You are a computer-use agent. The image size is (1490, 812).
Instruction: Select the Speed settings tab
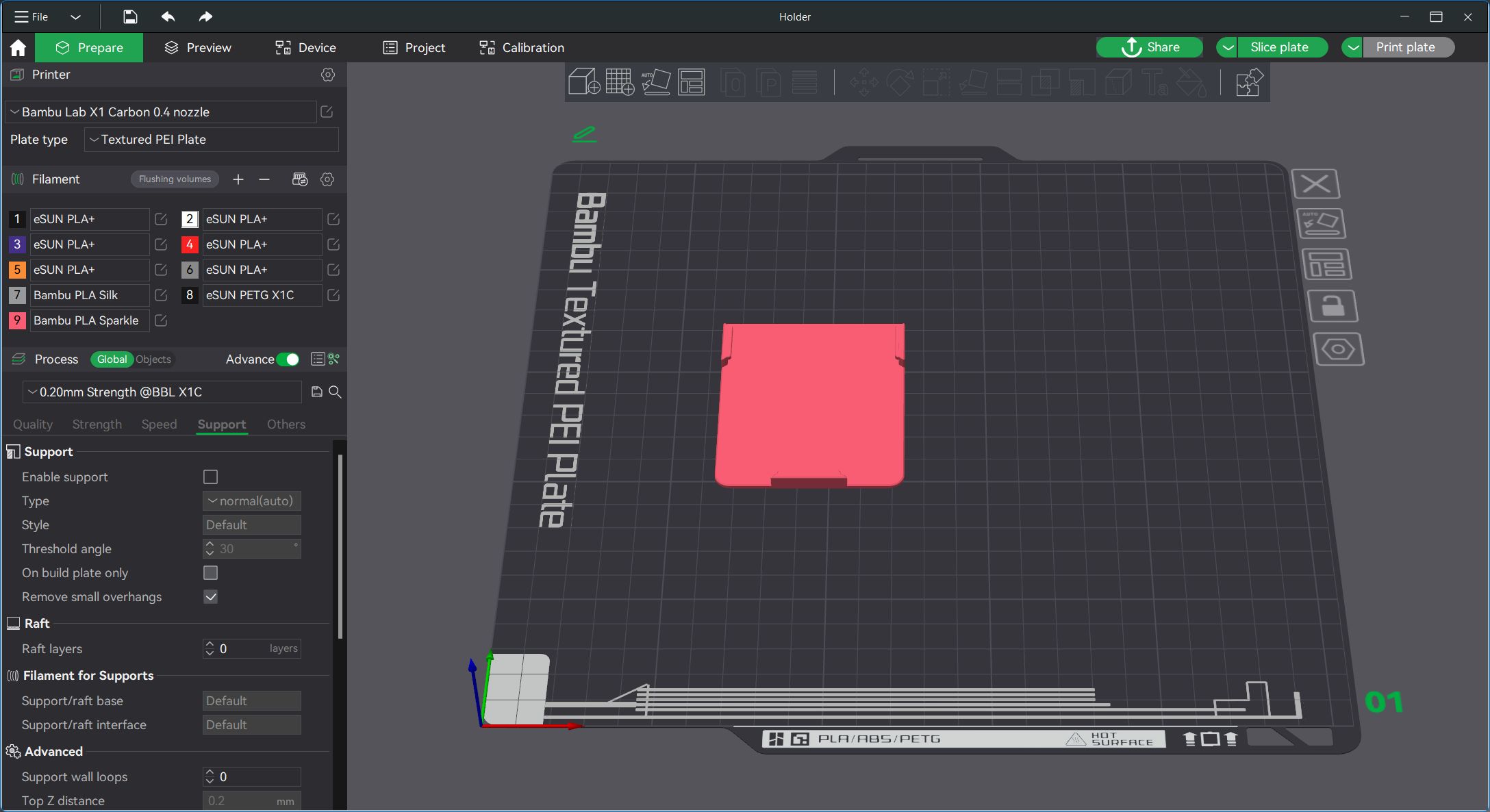(x=159, y=424)
